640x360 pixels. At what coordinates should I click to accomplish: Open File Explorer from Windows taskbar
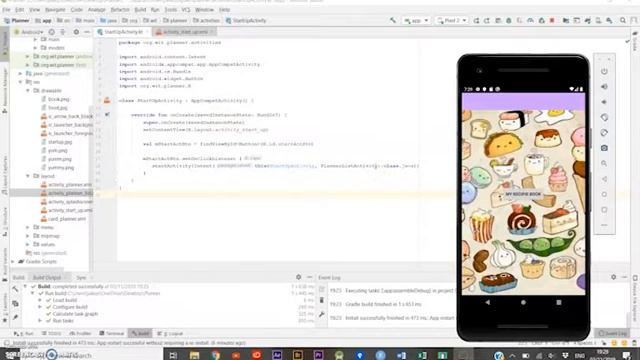pos(194,355)
